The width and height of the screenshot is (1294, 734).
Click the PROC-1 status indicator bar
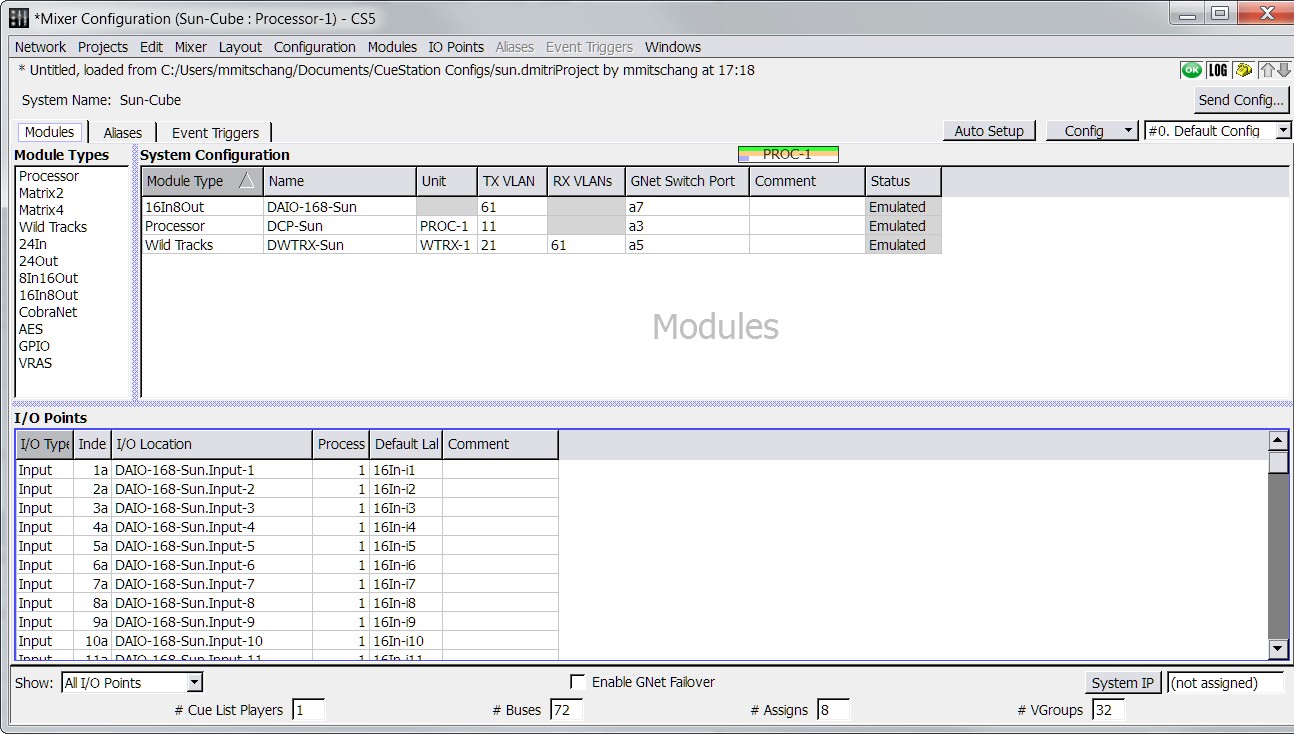point(788,154)
